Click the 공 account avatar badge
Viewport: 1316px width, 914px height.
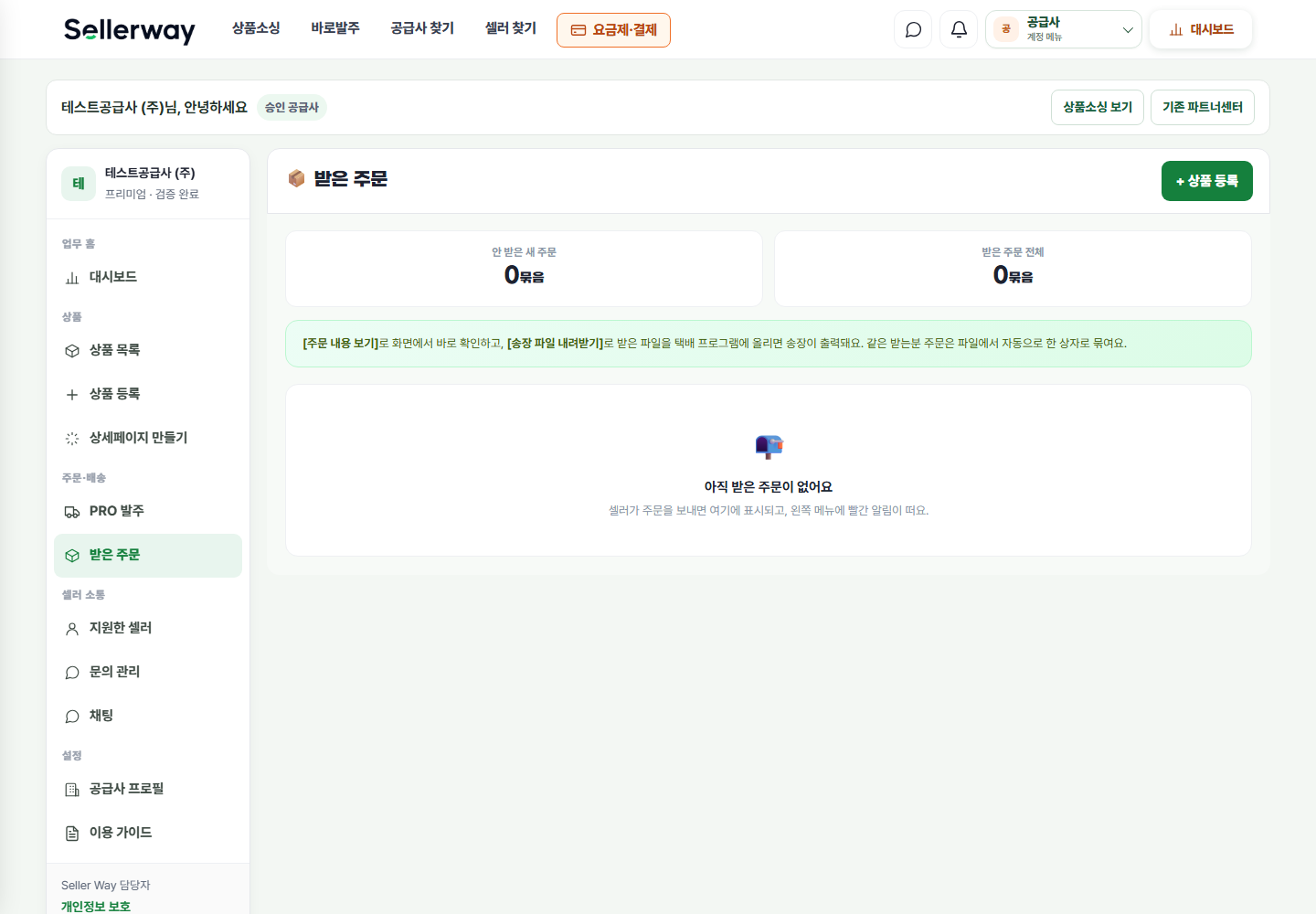coord(1006,29)
